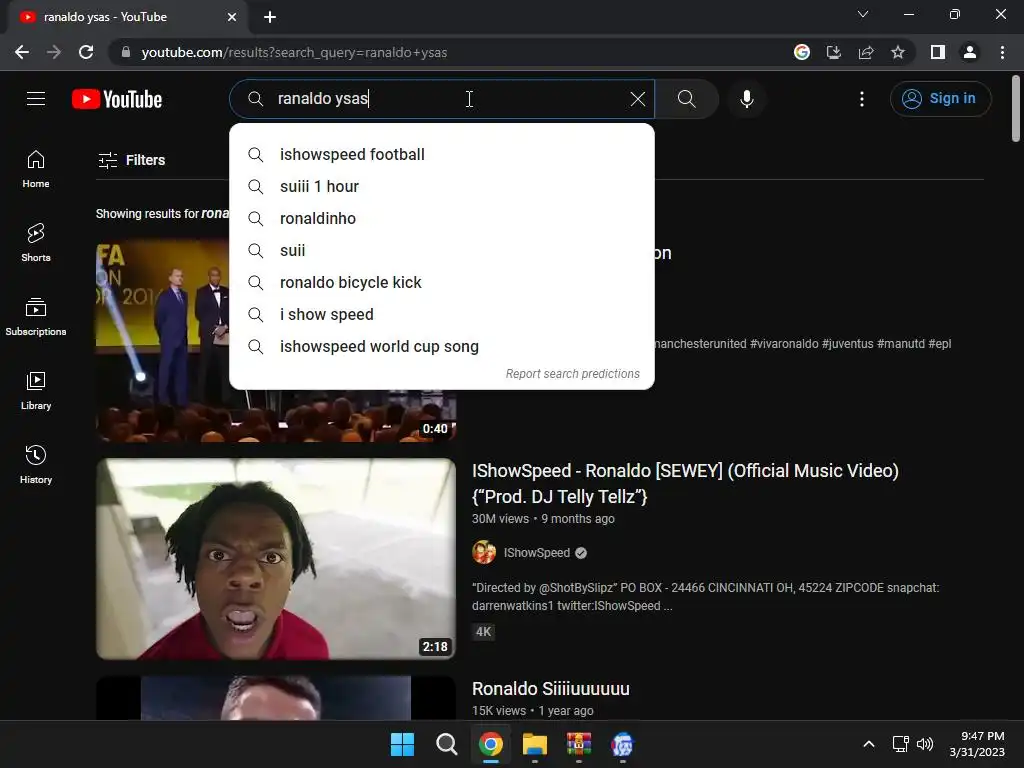The image size is (1024, 768).
Task: Open the WinRAR taskbar icon
Action: click(x=579, y=744)
